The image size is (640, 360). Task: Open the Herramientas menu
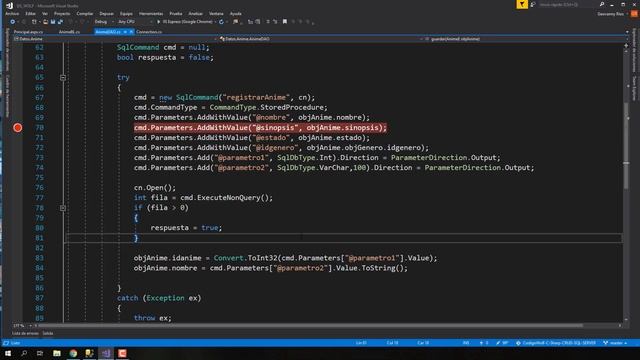[x=151, y=13]
